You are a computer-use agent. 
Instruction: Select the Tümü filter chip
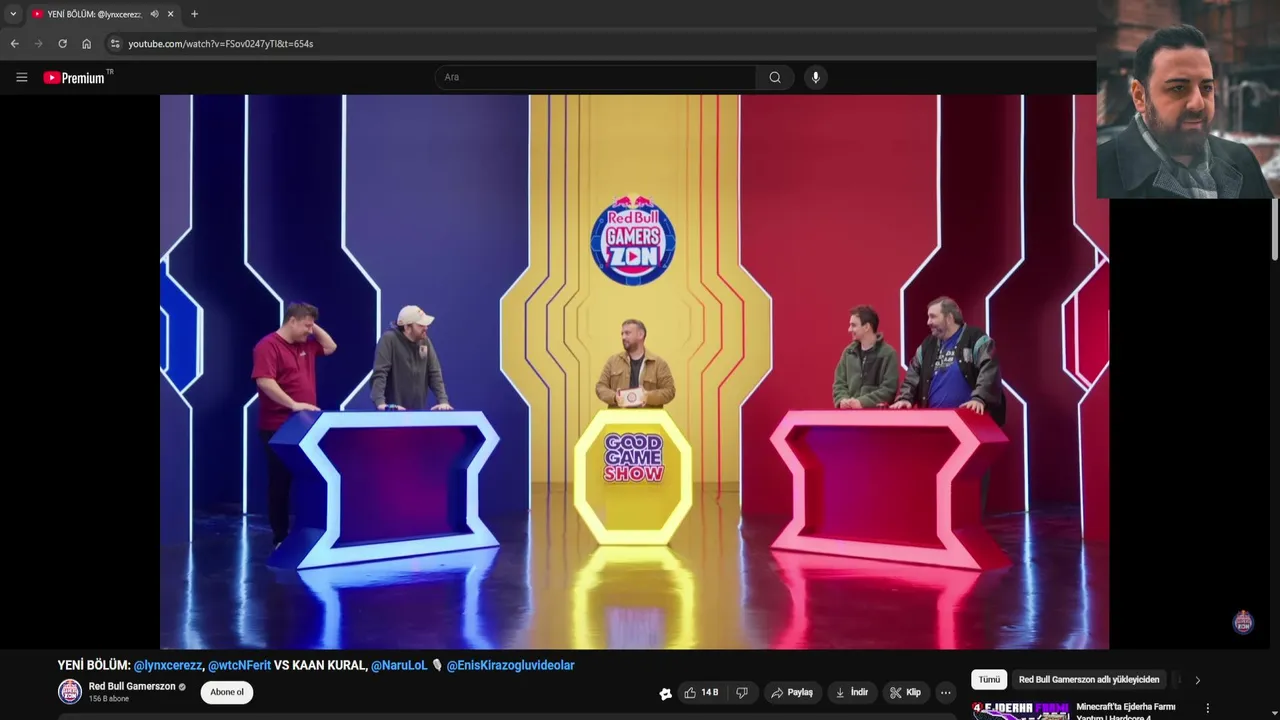click(989, 680)
